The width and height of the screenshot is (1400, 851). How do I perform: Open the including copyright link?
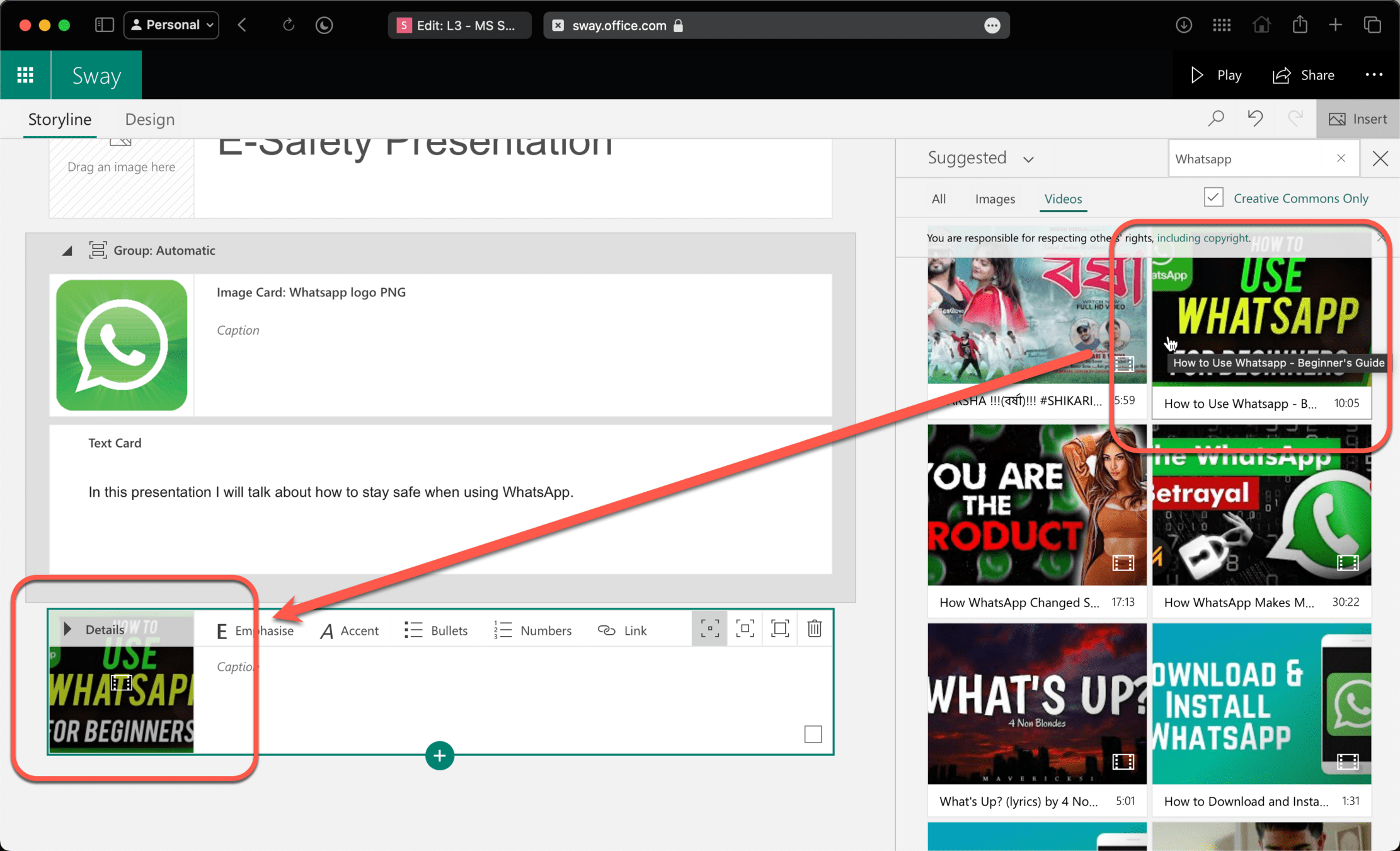1203,238
